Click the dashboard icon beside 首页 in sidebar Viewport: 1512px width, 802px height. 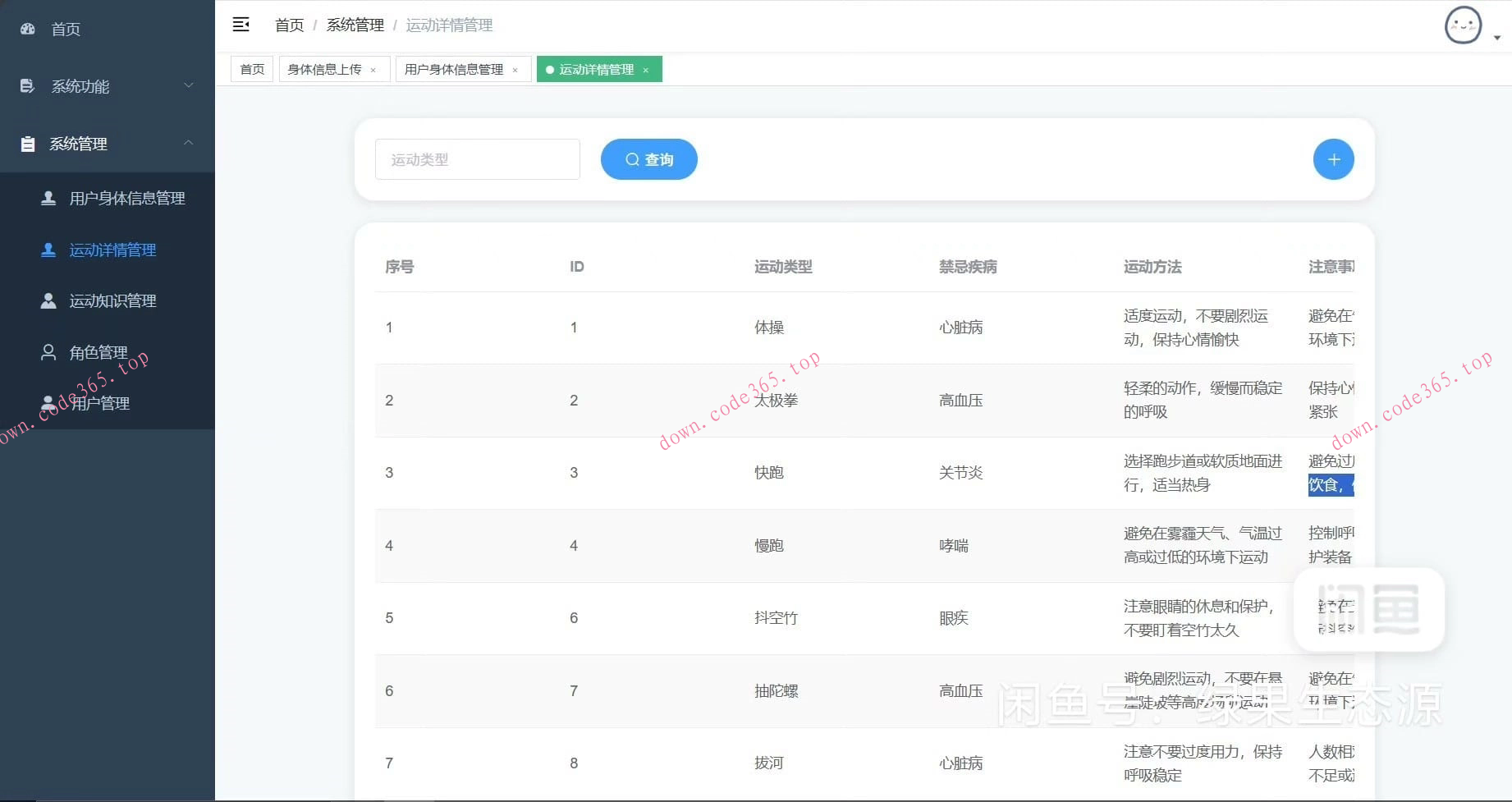tap(27, 29)
